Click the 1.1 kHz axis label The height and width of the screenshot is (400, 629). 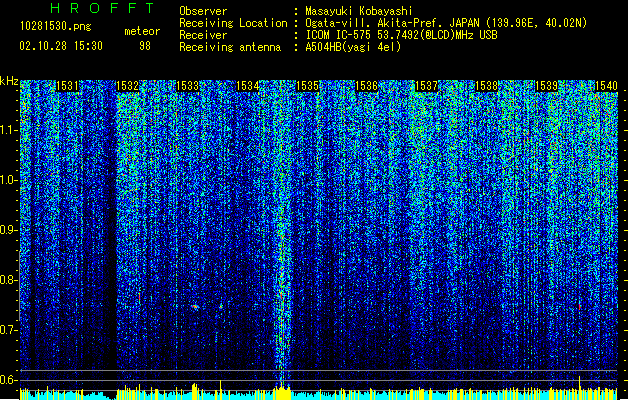[x=9, y=130]
